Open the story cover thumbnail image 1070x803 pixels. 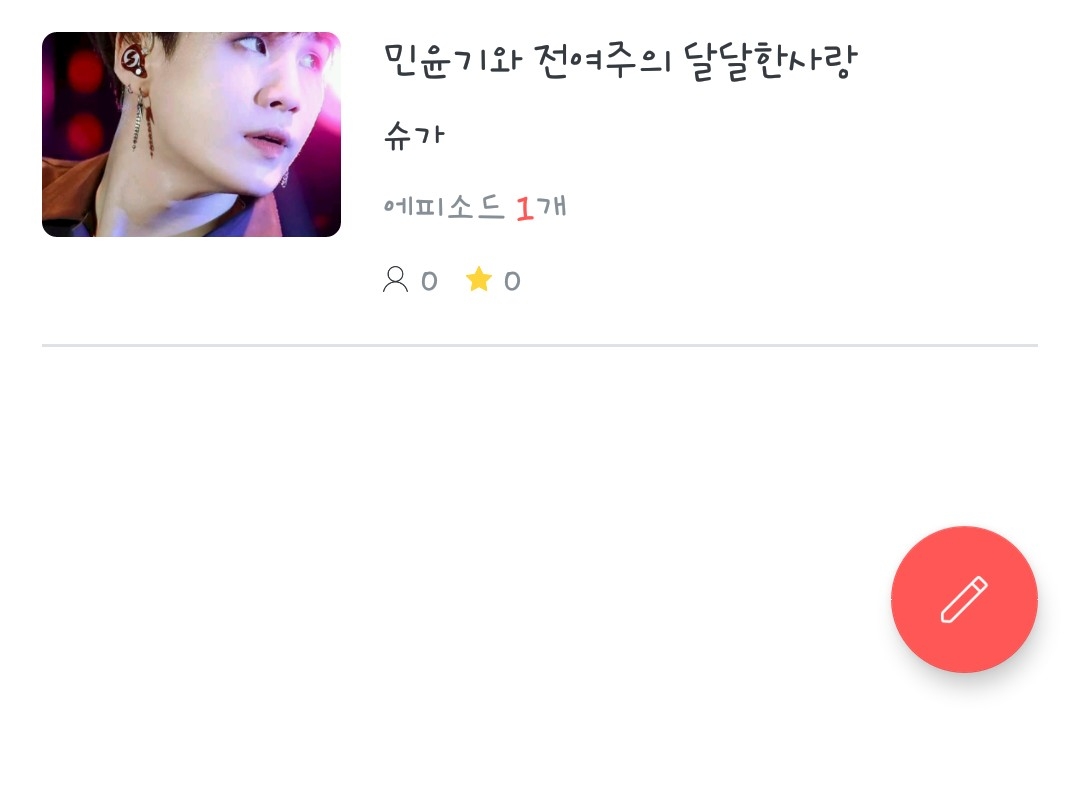(191, 134)
